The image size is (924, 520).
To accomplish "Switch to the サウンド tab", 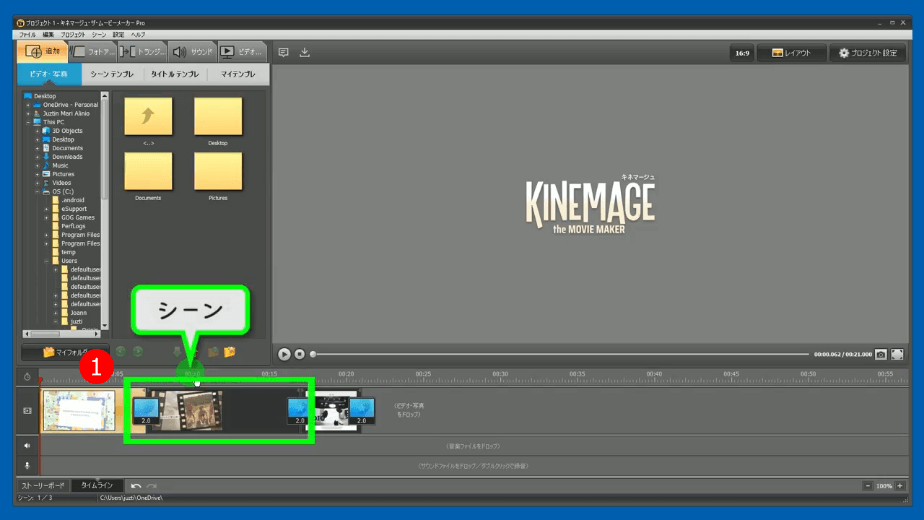I will (191, 51).
